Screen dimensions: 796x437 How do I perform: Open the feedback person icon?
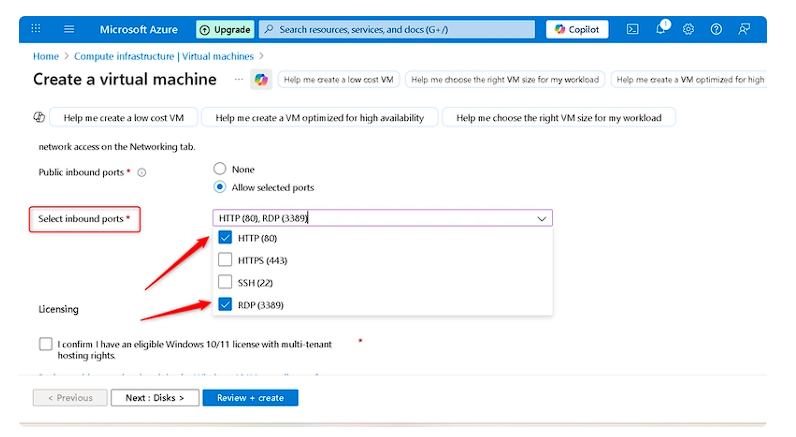(x=744, y=29)
